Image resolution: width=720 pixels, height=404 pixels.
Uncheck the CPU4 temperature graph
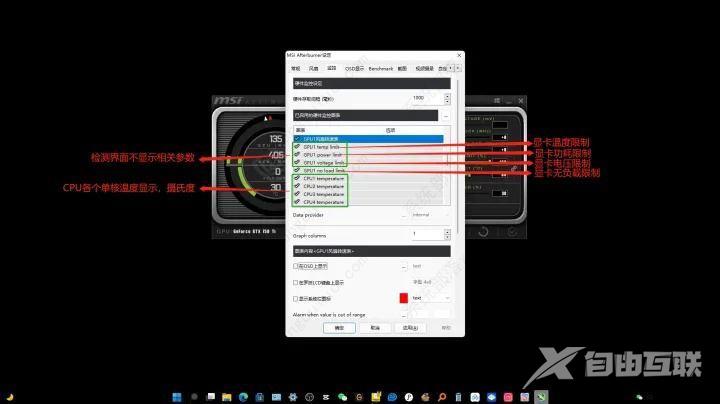(x=297, y=202)
